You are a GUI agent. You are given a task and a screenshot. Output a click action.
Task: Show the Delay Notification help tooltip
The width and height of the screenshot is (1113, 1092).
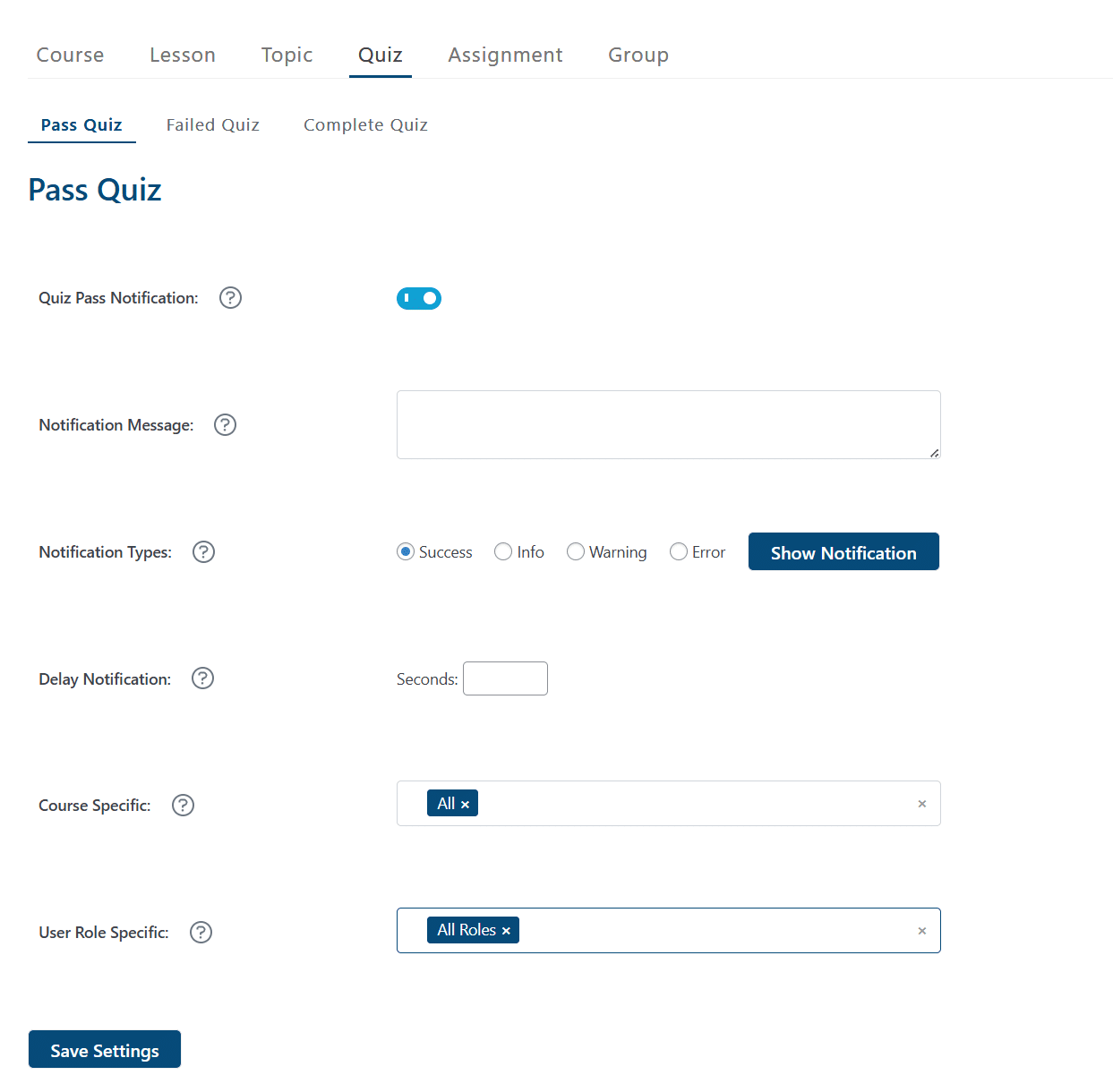click(x=202, y=678)
